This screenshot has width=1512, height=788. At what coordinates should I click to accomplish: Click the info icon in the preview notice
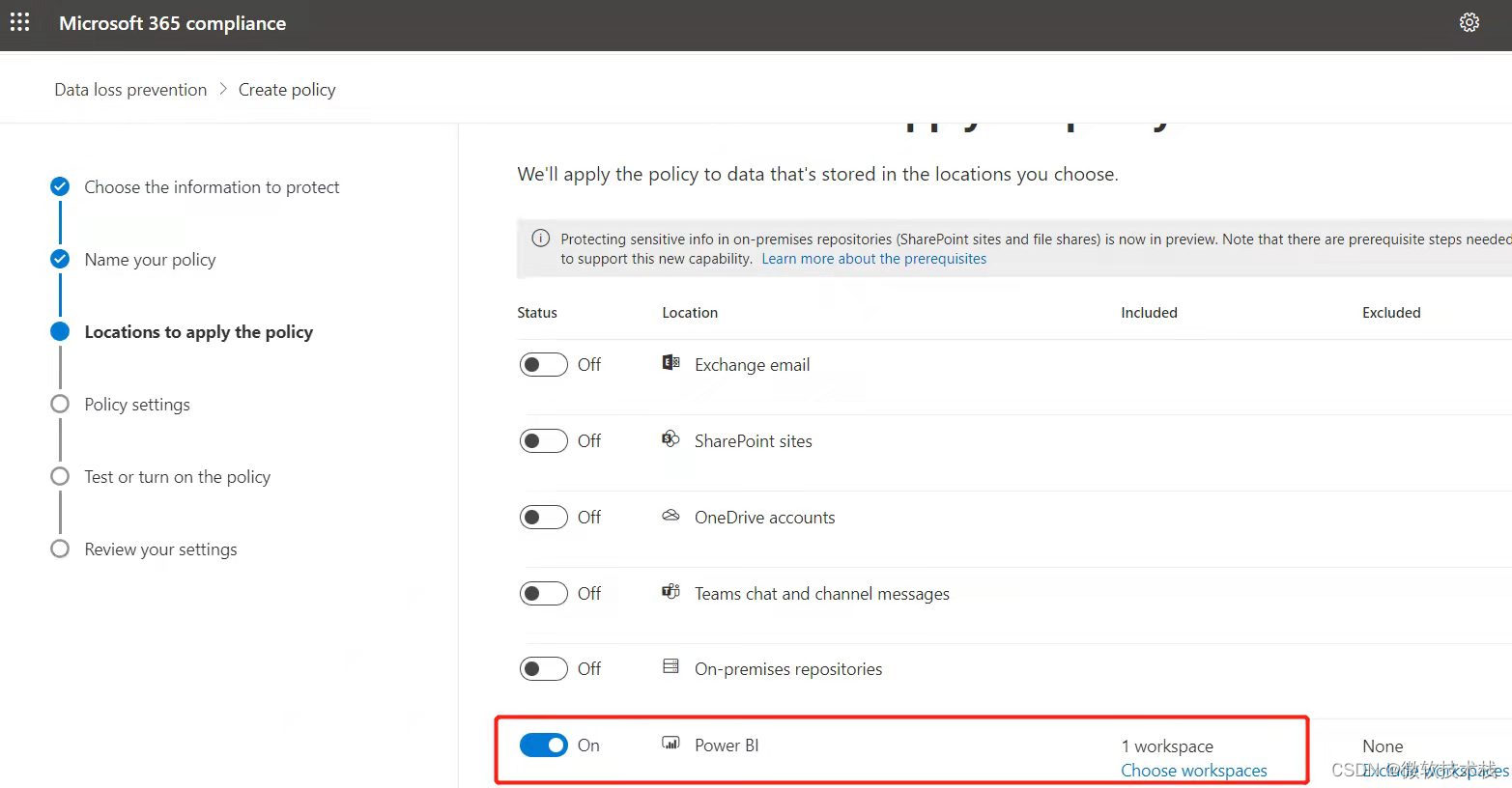(x=541, y=239)
